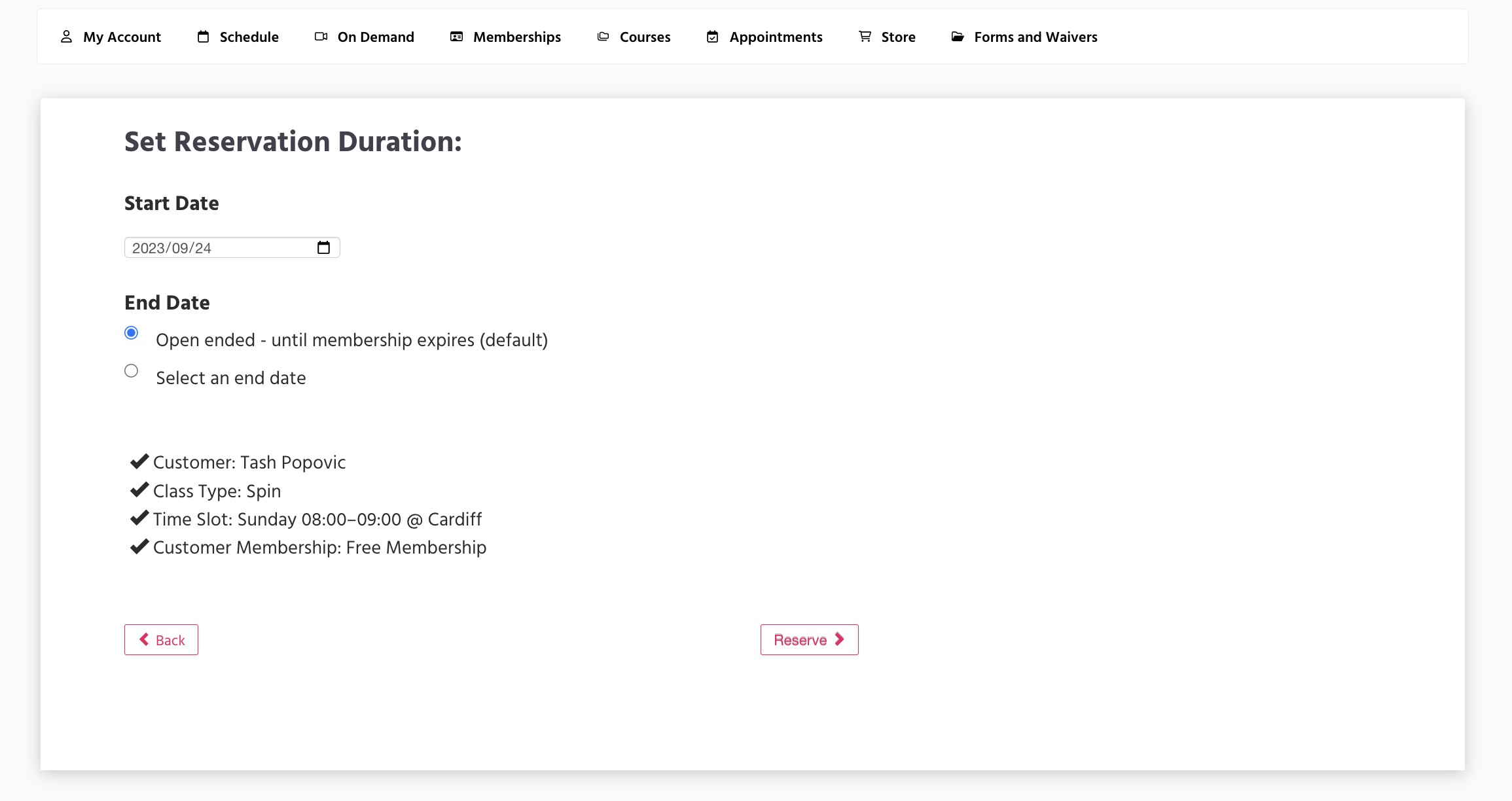Open the Courses menu item
1512x801 pixels.
[645, 37]
